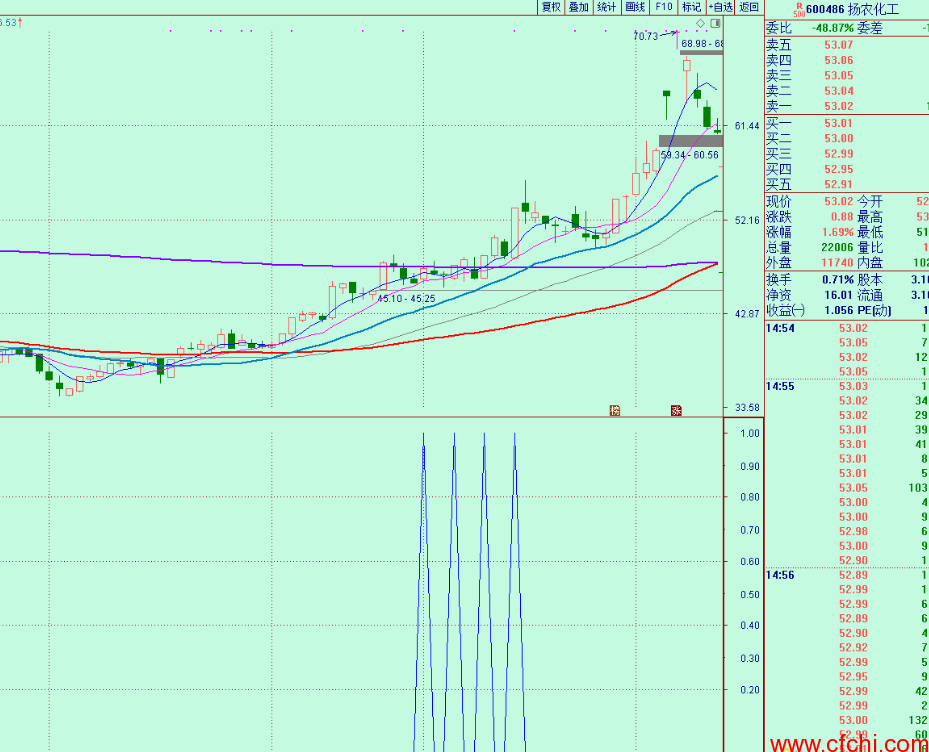Click the 最高 label in quote panel
Viewport: 929px width, 752px height.
870,217
